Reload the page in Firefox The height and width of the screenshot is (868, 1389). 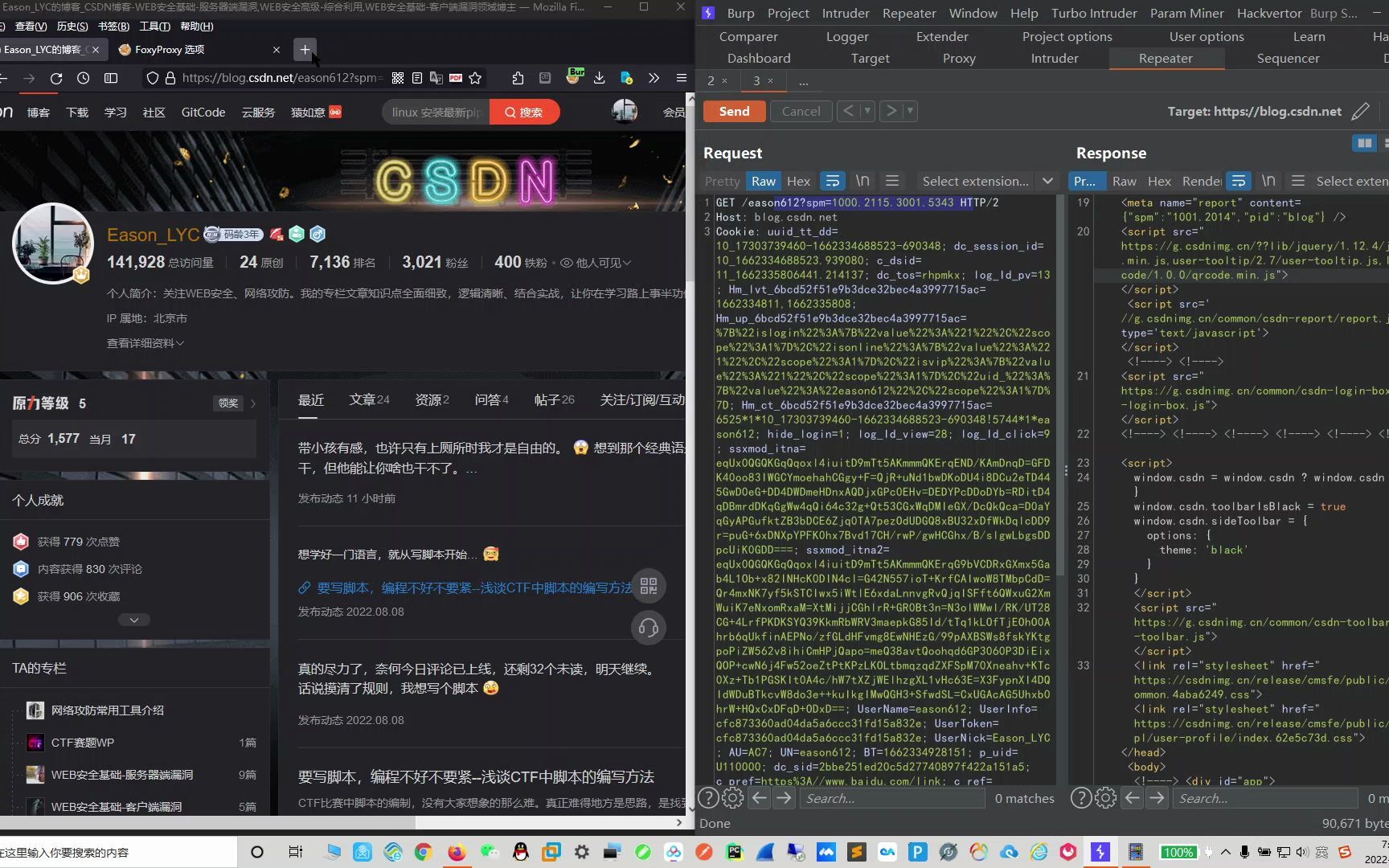point(56,78)
